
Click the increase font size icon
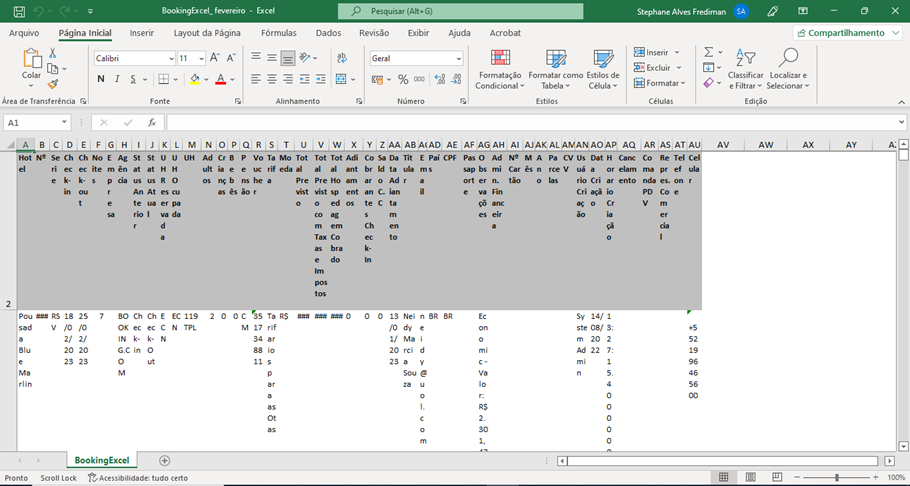216,59
